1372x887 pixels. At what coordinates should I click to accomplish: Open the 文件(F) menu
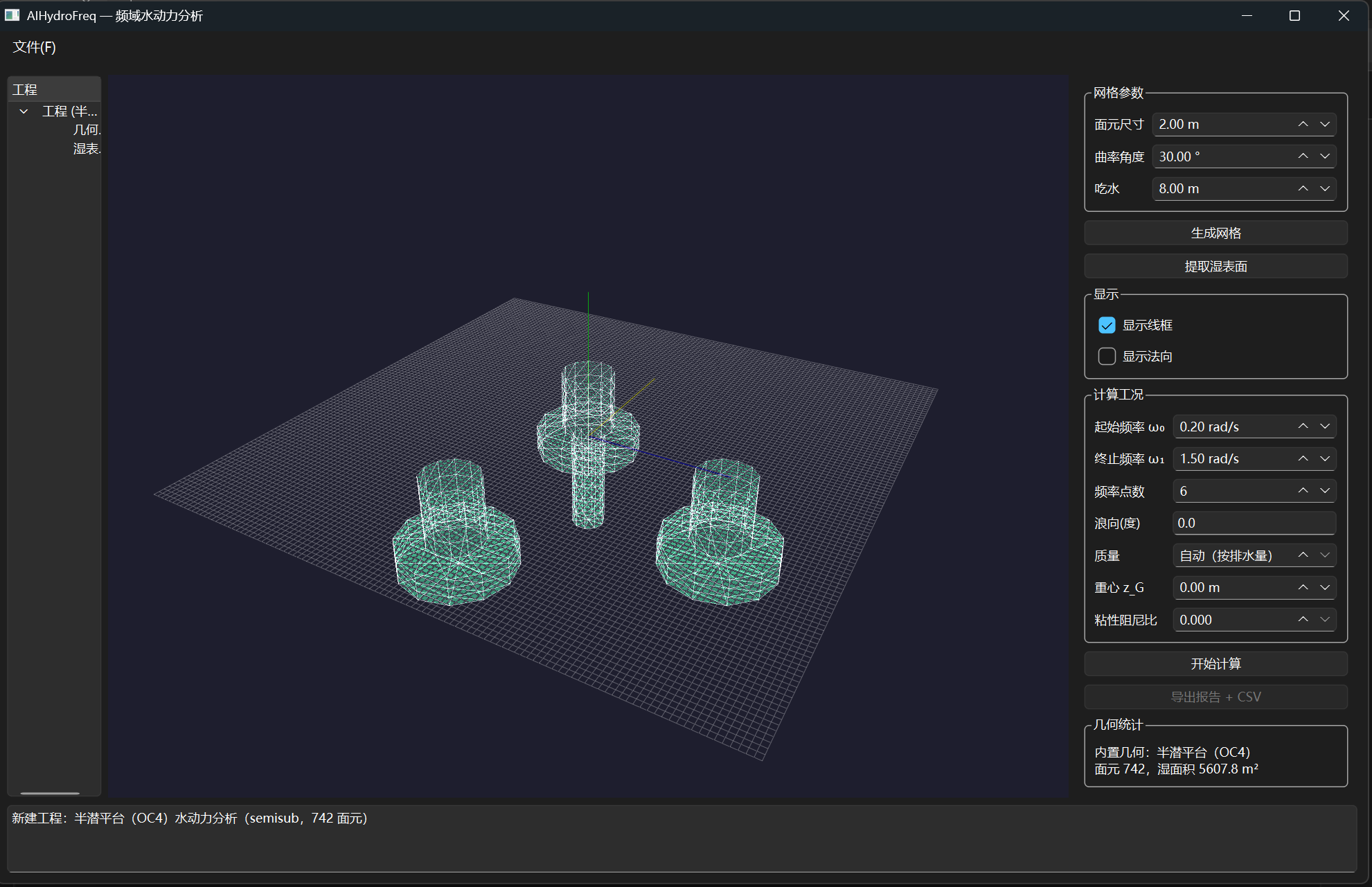34,47
